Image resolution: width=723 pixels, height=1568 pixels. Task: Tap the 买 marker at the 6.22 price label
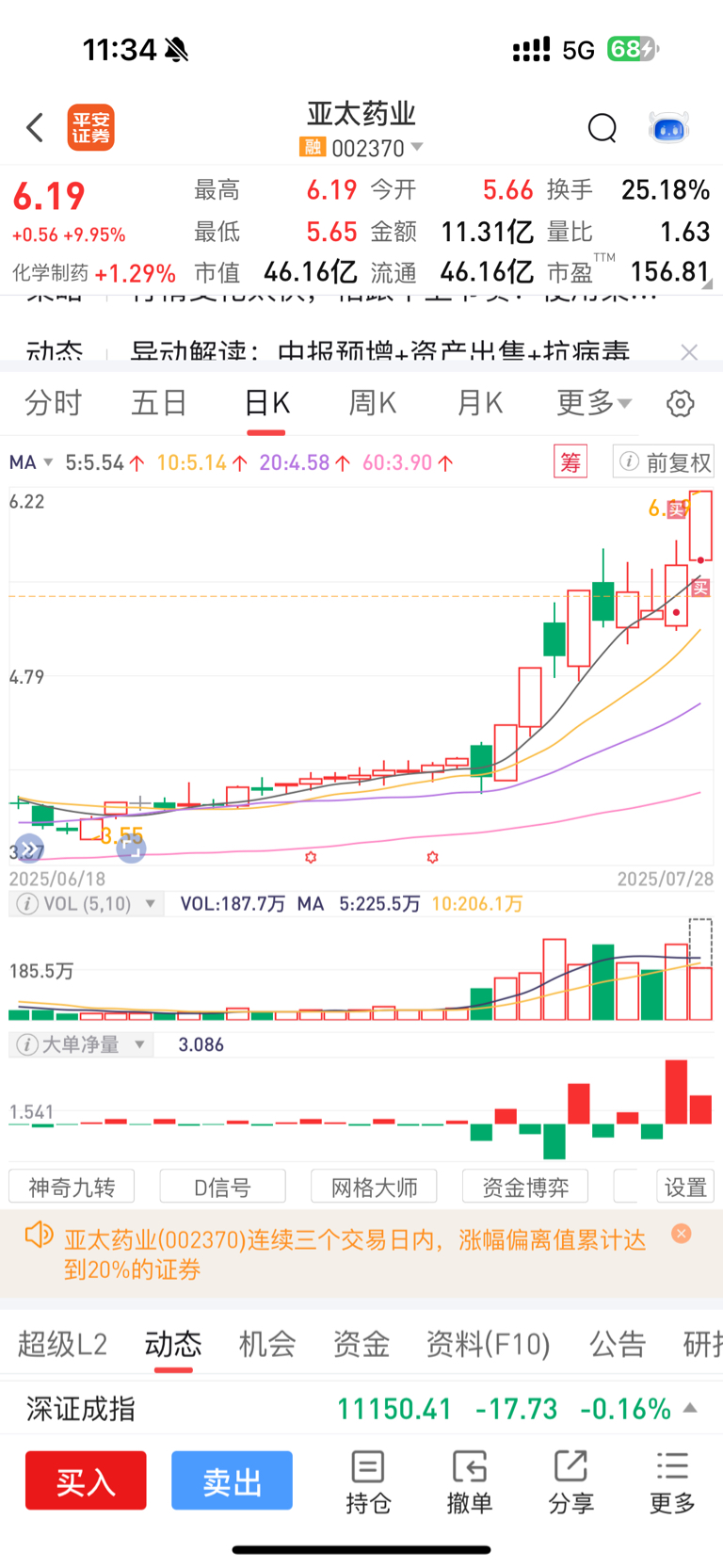pos(676,509)
